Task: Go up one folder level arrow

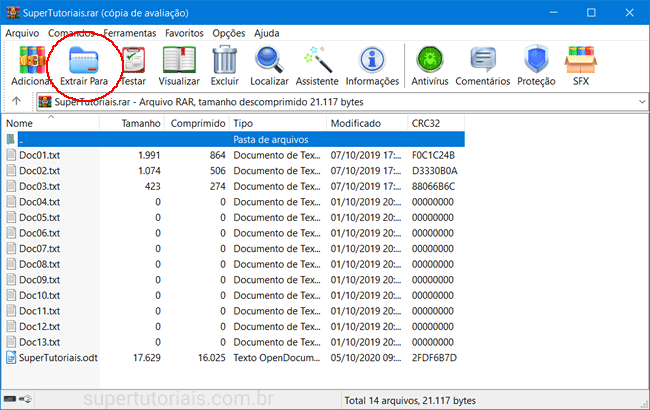Action: [17, 102]
